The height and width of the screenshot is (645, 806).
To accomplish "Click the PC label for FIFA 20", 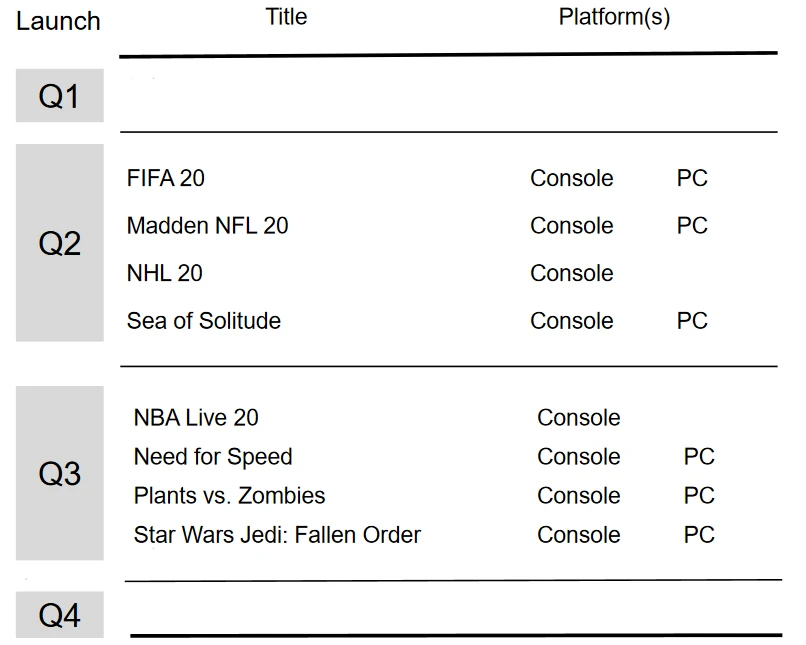I will coord(692,178).
